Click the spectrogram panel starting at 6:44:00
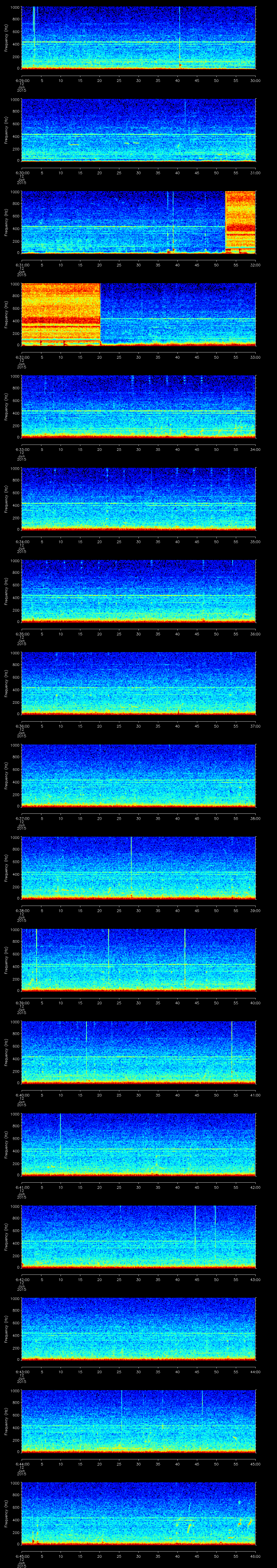This screenshot has width=277, height=1568. coord(138,1421)
